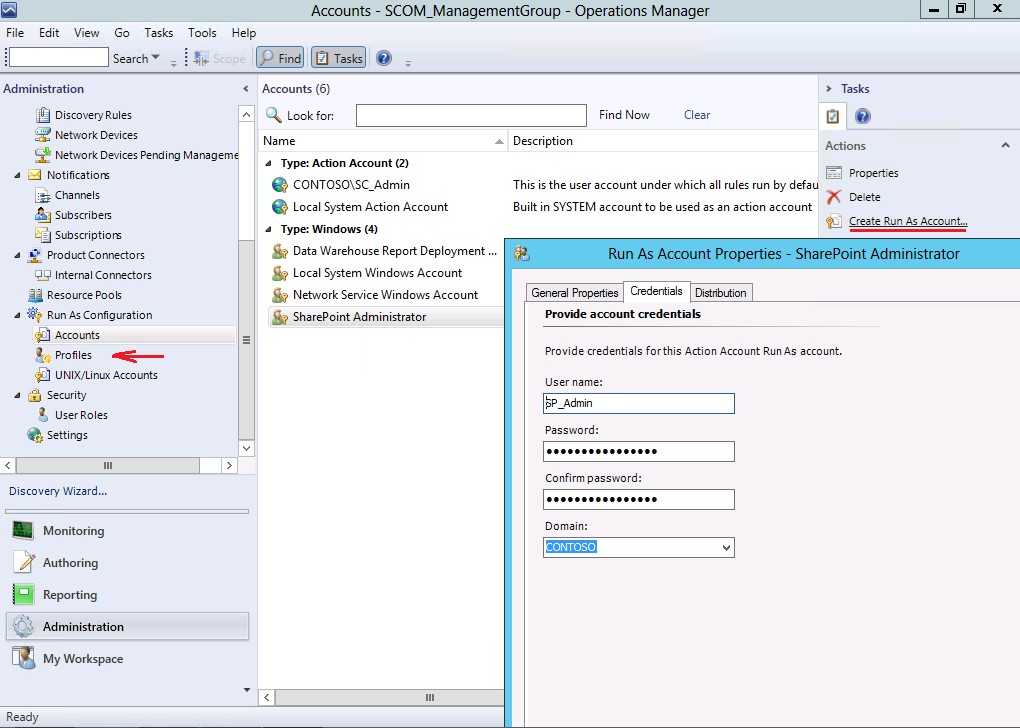The height and width of the screenshot is (728, 1020).
Task: Click the Network Devices icon
Action: (43, 135)
